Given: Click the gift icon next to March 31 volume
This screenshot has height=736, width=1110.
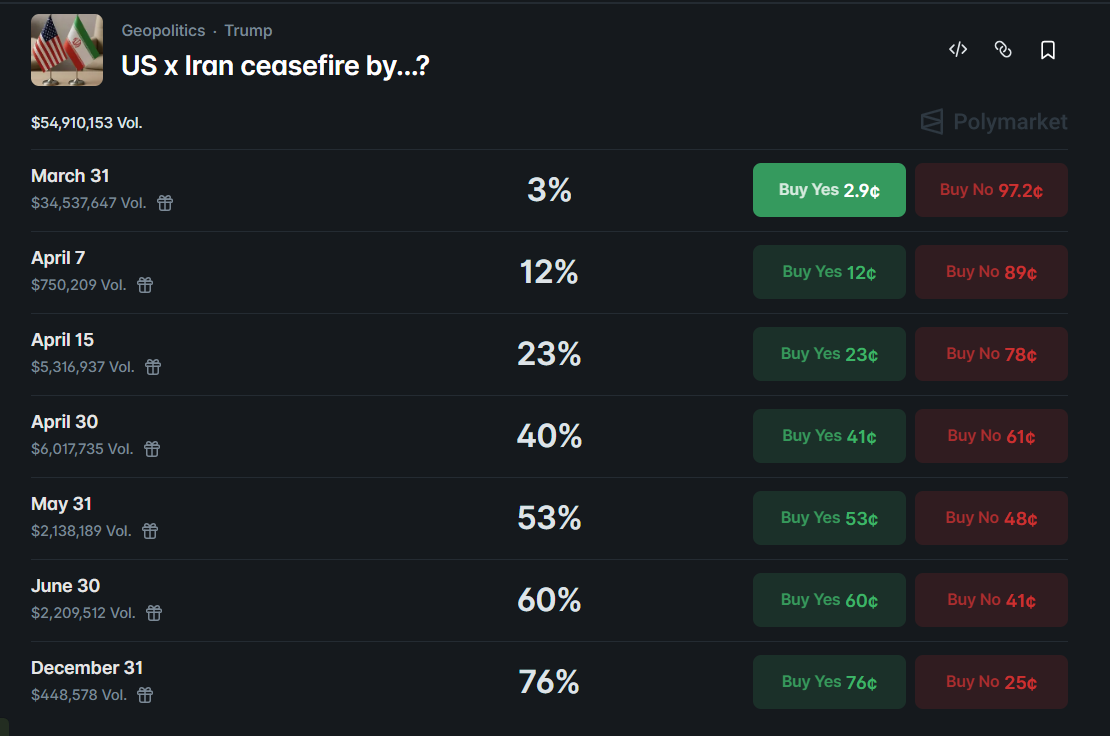Looking at the screenshot, I should pyautogui.click(x=164, y=203).
